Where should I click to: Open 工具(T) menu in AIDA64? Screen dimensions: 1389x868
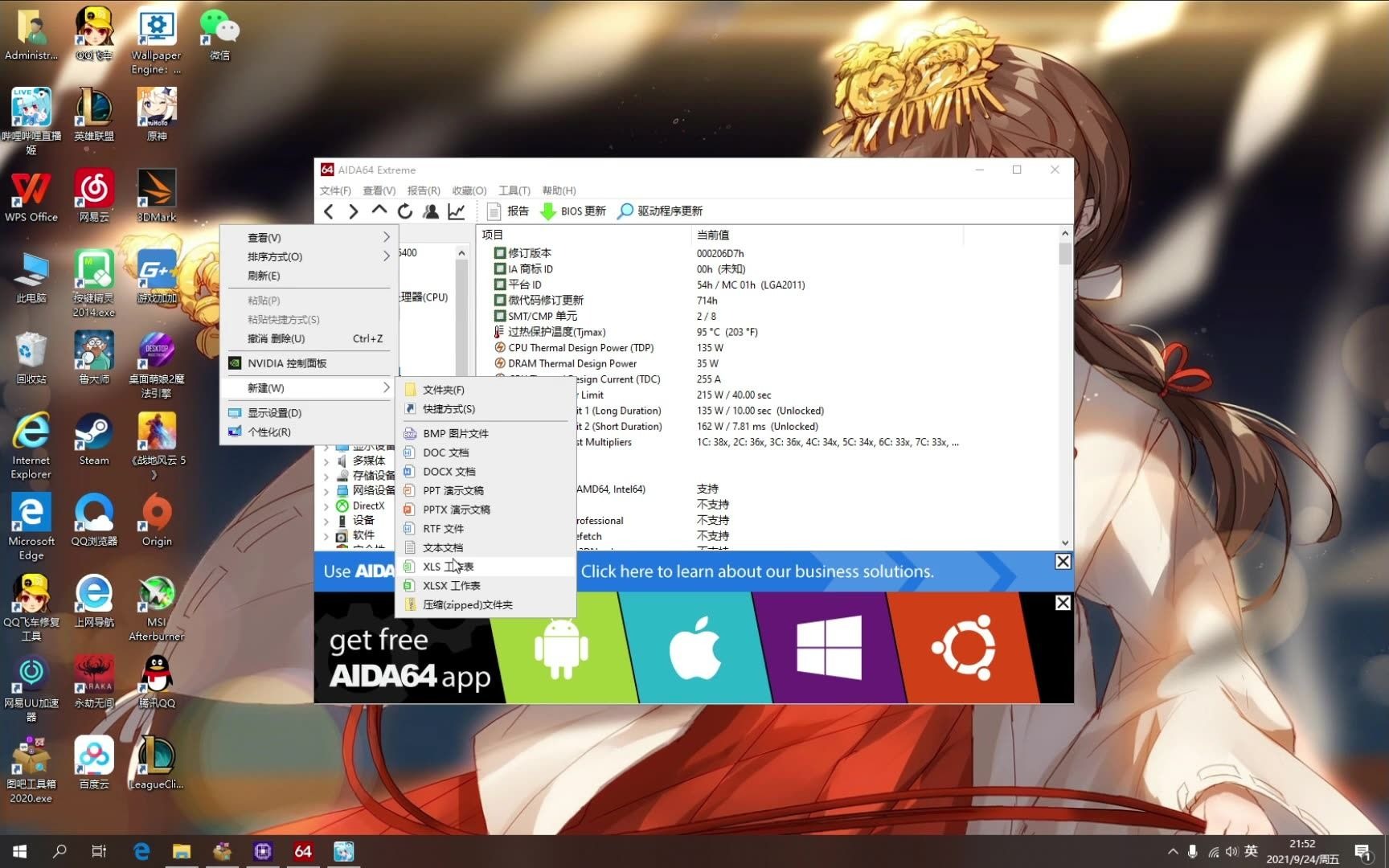point(514,190)
